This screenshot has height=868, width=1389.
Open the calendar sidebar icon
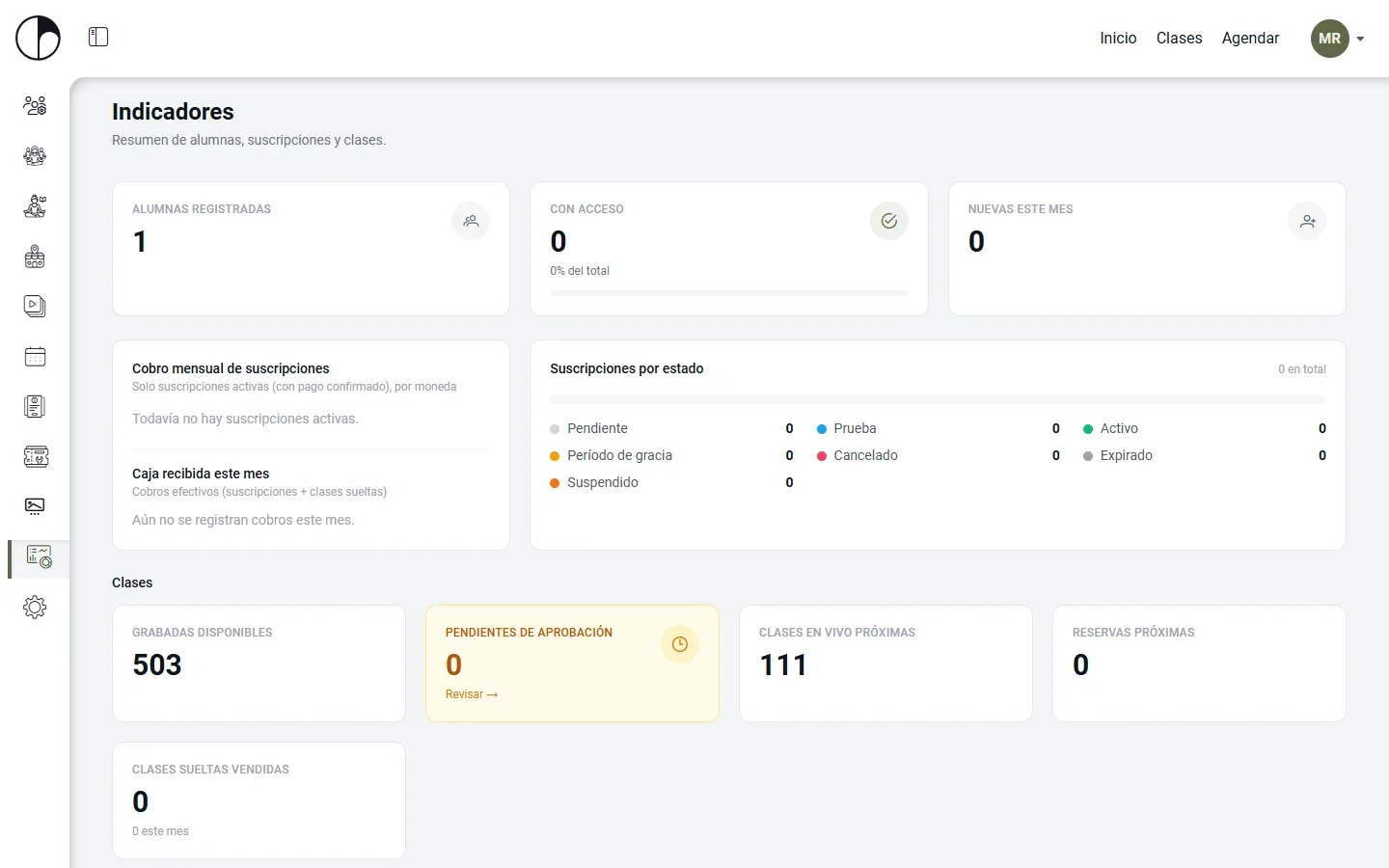pos(35,357)
